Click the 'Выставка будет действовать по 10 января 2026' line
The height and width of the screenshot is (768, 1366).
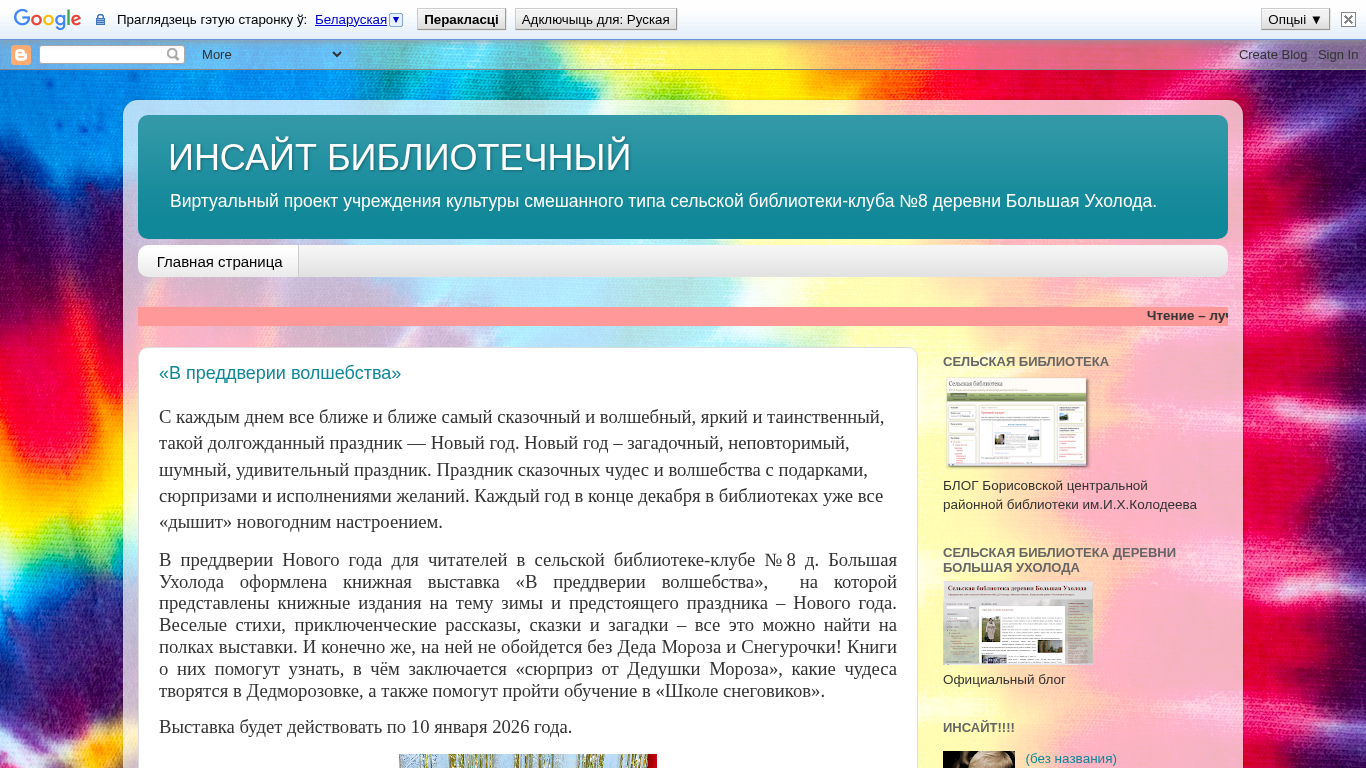pos(366,727)
